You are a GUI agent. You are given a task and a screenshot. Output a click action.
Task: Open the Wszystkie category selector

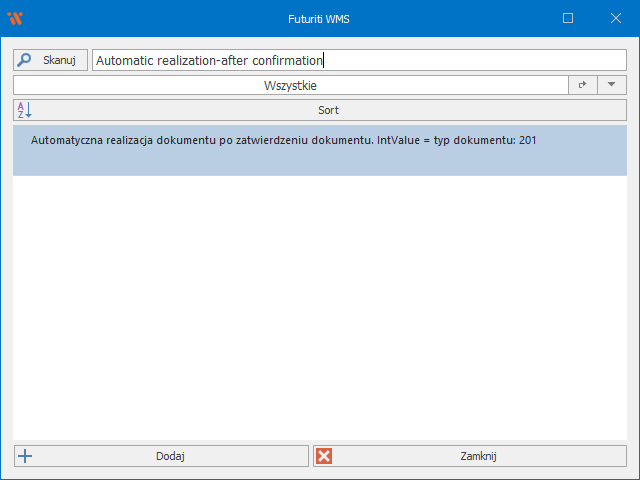coord(290,86)
